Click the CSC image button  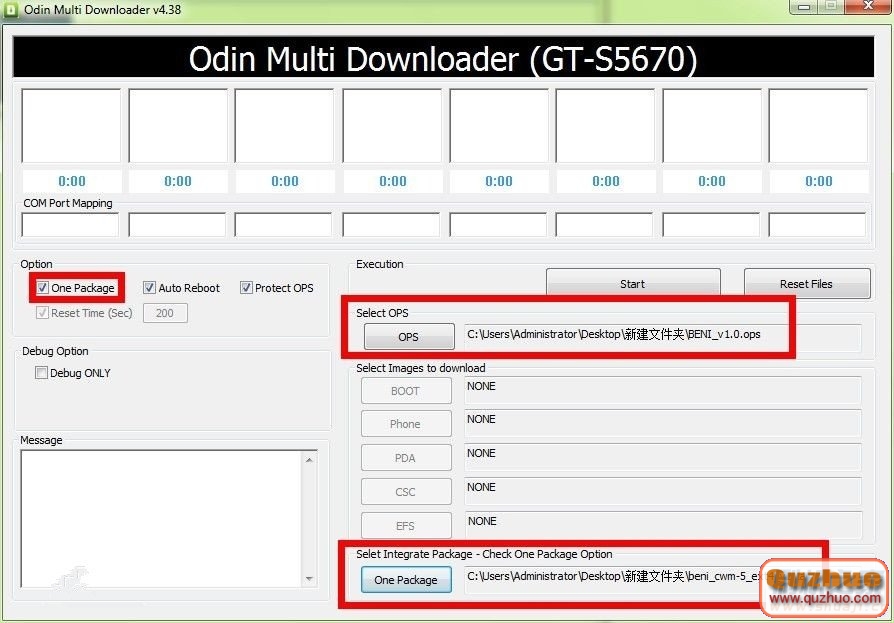coord(406,491)
